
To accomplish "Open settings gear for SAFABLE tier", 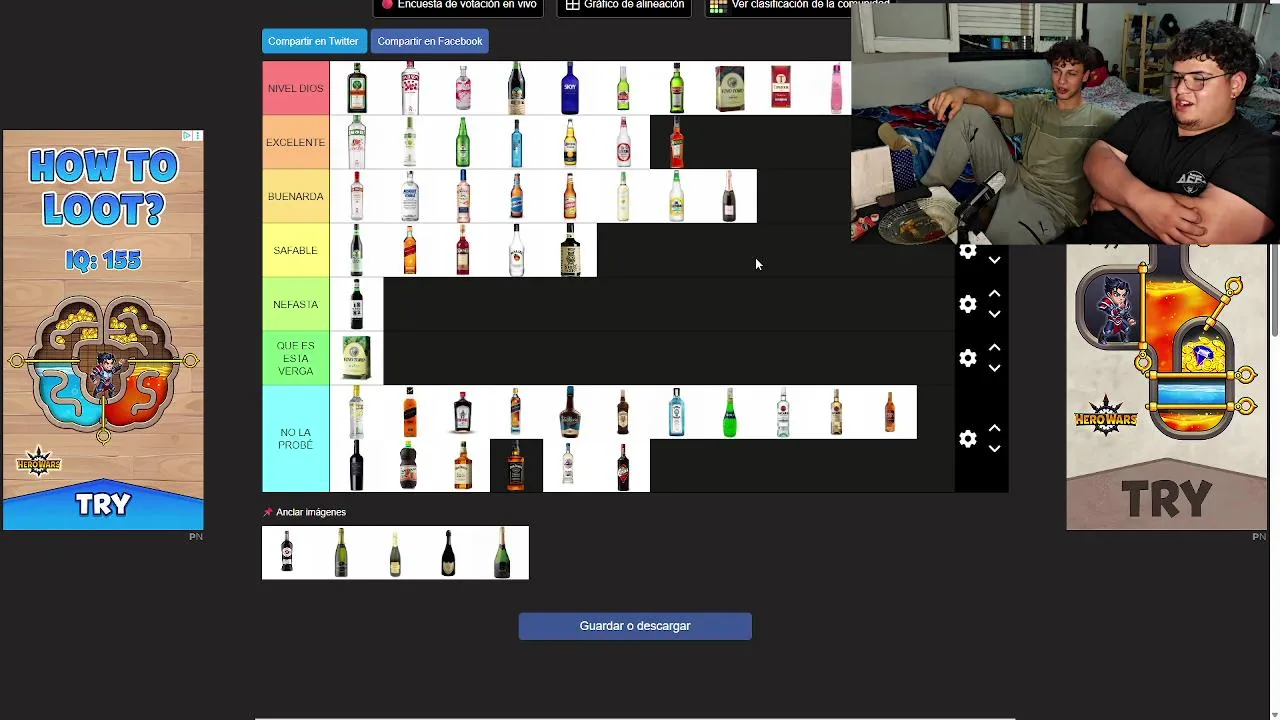I will click(967, 251).
